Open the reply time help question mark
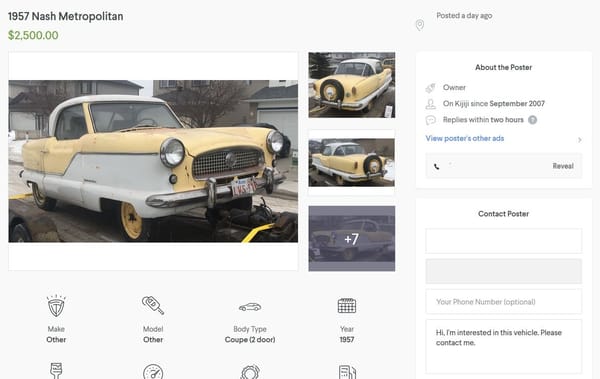Image resolution: width=600 pixels, height=379 pixels. [532, 120]
